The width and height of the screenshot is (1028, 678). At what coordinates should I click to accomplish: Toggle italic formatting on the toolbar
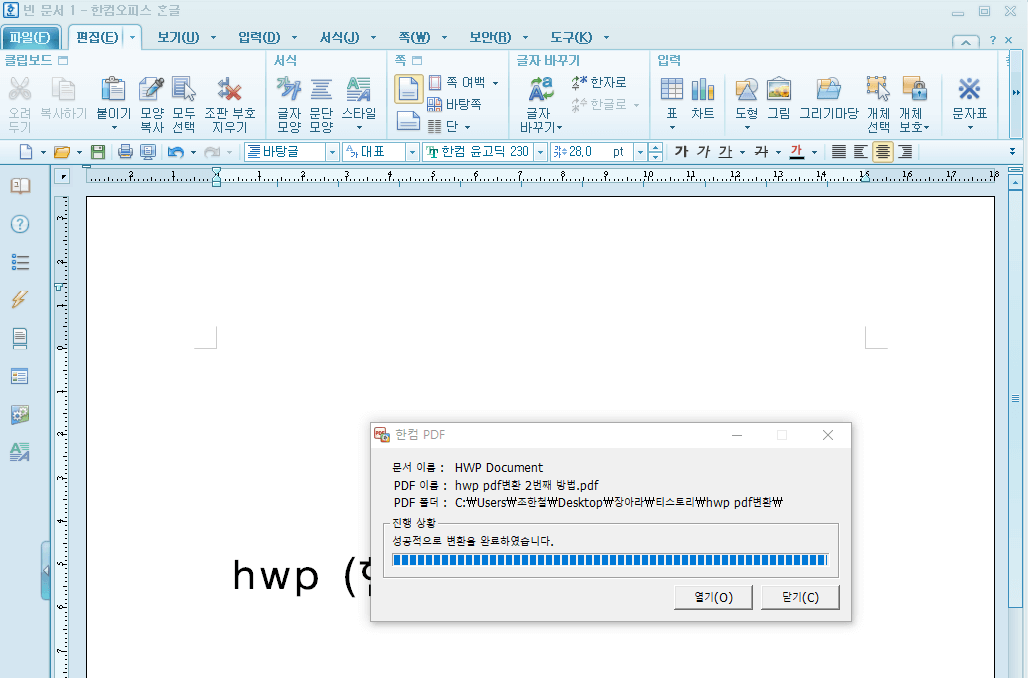click(703, 151)
